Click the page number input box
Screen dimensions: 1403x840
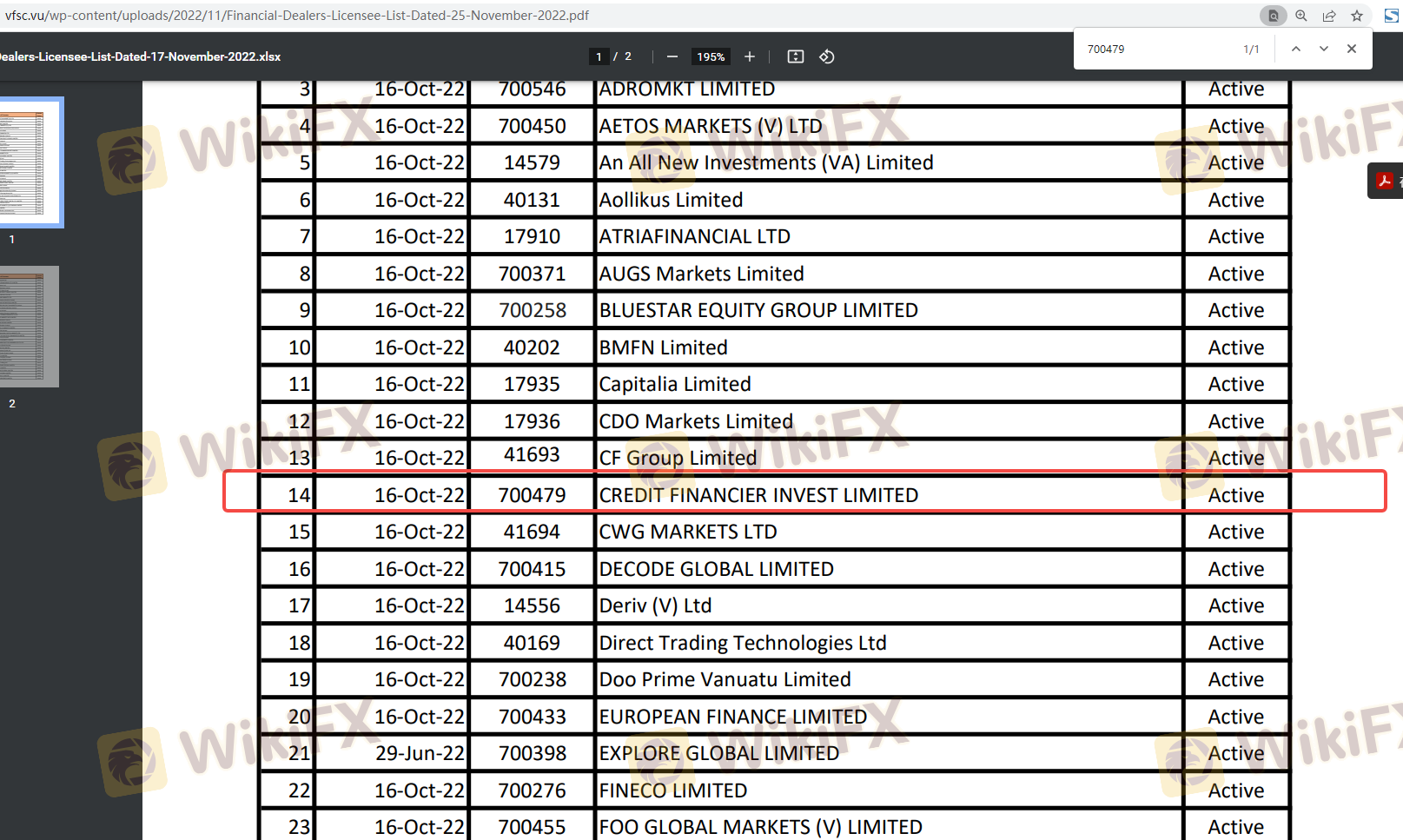tap(599, 56)
